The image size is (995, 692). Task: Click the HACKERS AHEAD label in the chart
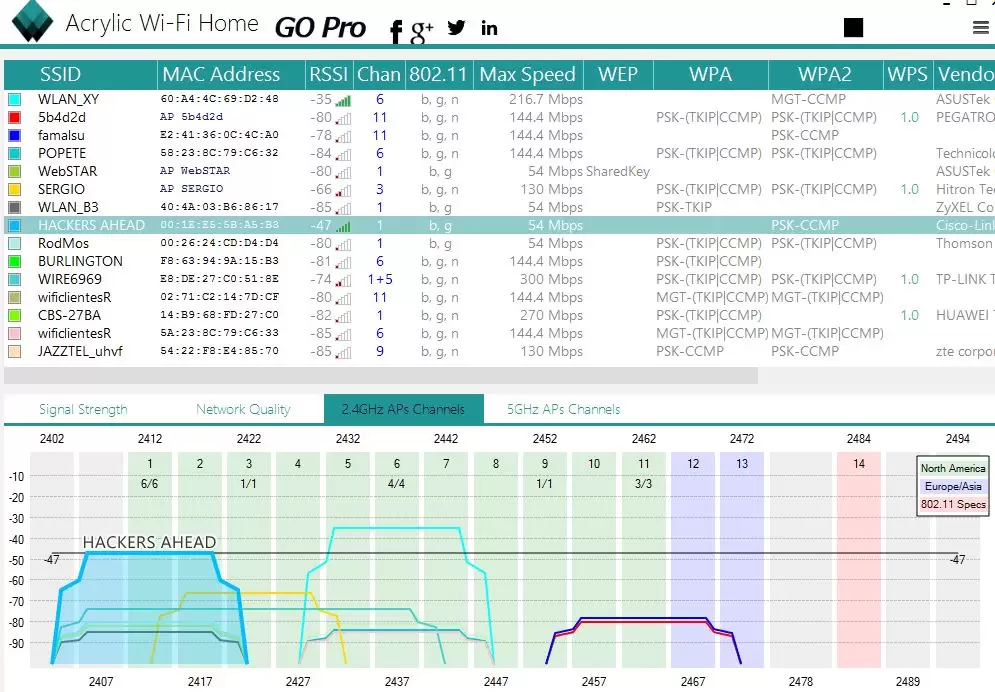(x=150, y=542)
